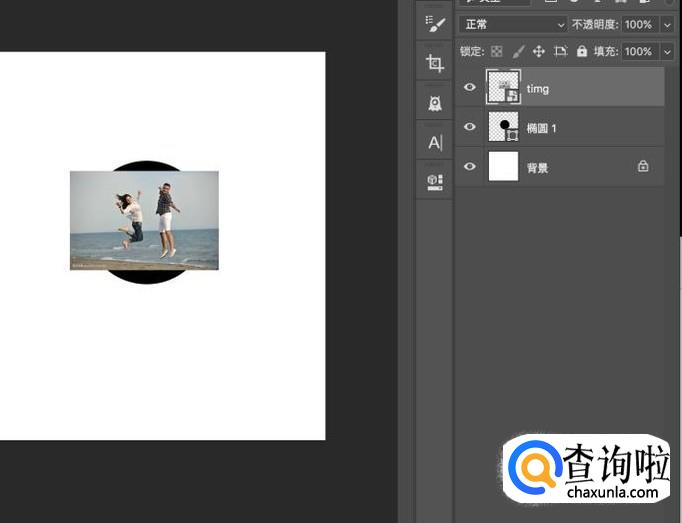
Task: Toggle visibility of the 椭圆 1 layer
Action: [x=470, y=127]
